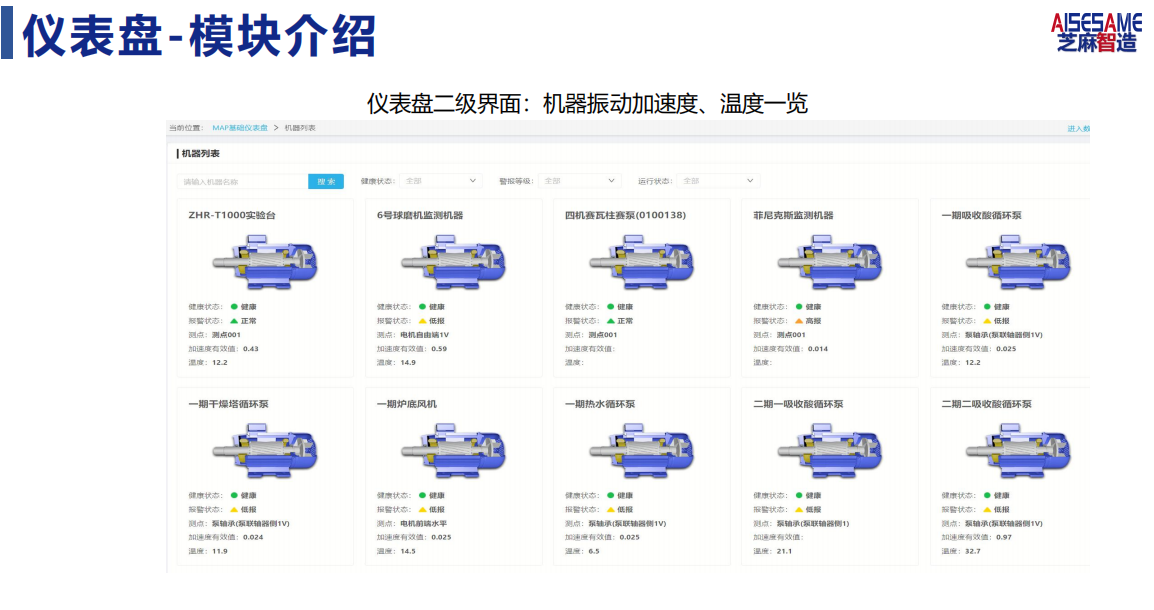Select the 四机赛瓦柱赛泵 motor icon
Image resolution: width=1154 pixels, height=610 pixels.
[642, 261]
